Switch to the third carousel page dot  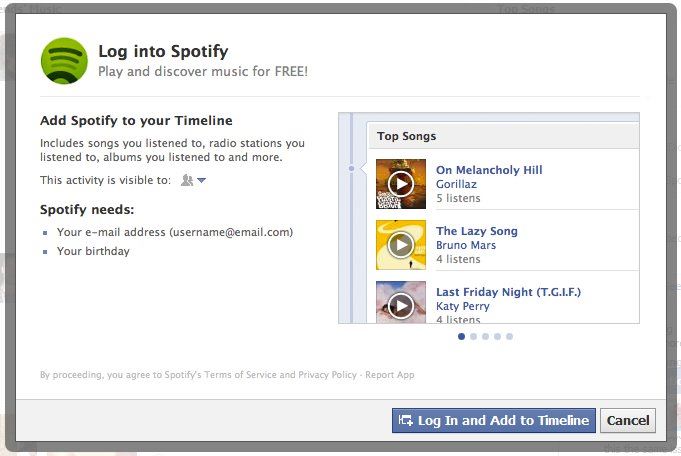click(485, 337)
